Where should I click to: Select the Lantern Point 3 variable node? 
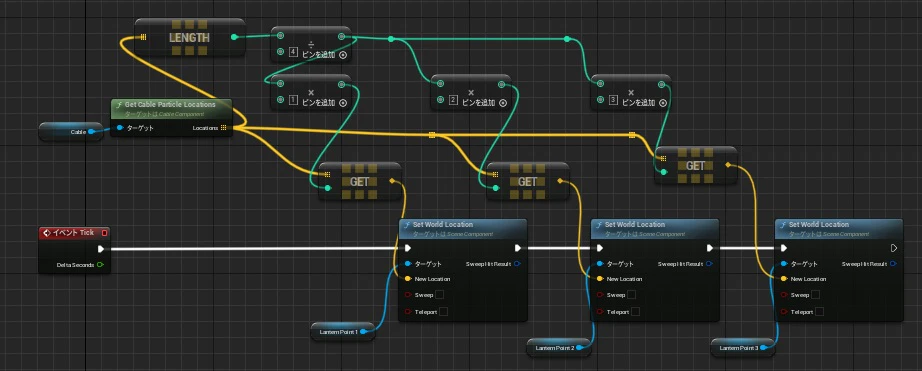point(743,348)
